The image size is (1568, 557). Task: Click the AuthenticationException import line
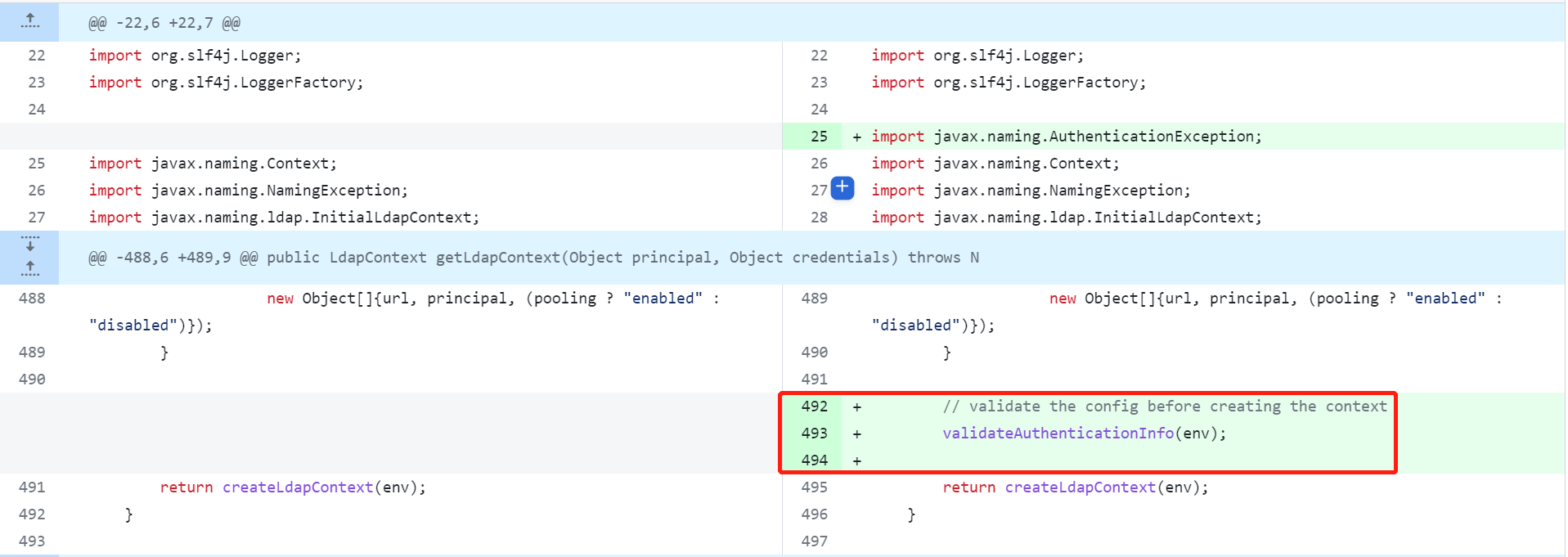point(1066,137)
